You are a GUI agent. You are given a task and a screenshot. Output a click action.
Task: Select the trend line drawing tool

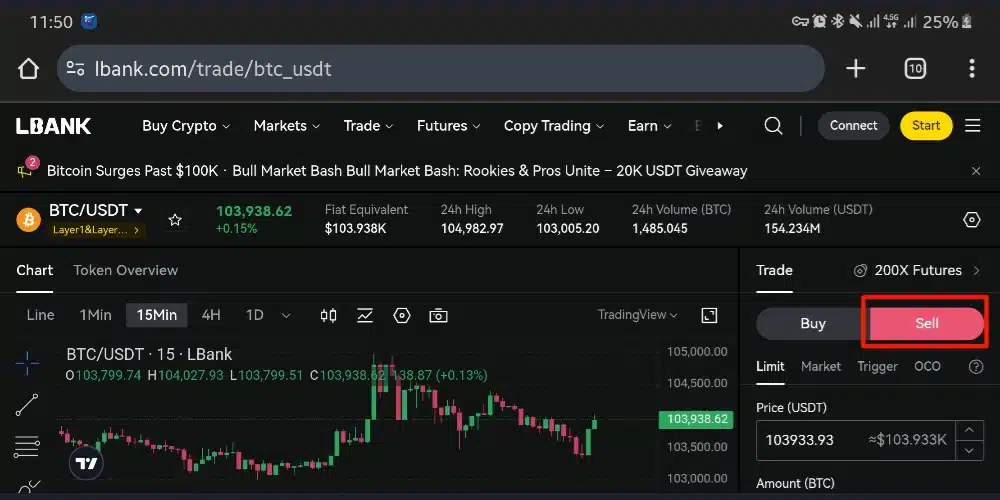click(27, 404)
